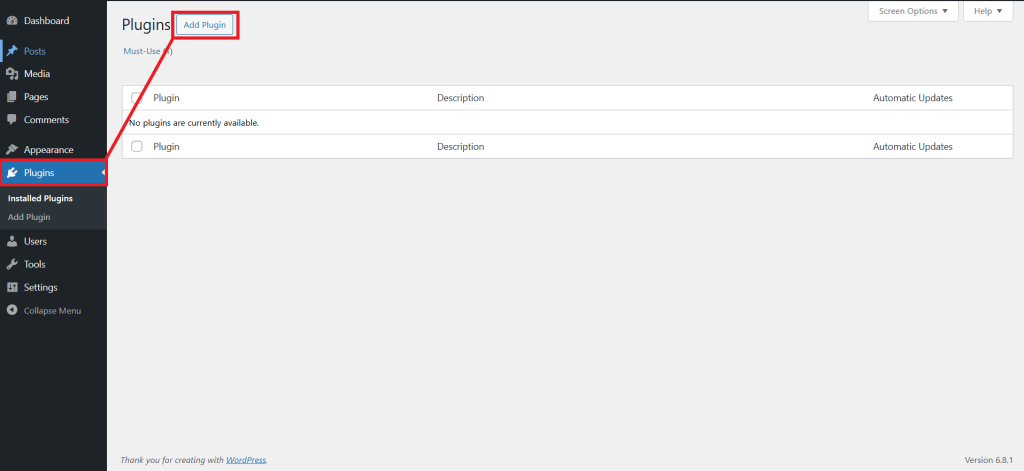Click the Plugin column header in the table header row

(x=167, y=98)
